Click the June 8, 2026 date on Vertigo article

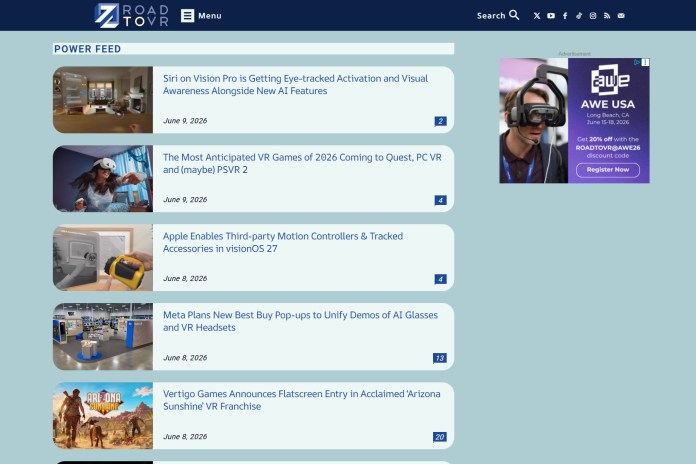185,436
